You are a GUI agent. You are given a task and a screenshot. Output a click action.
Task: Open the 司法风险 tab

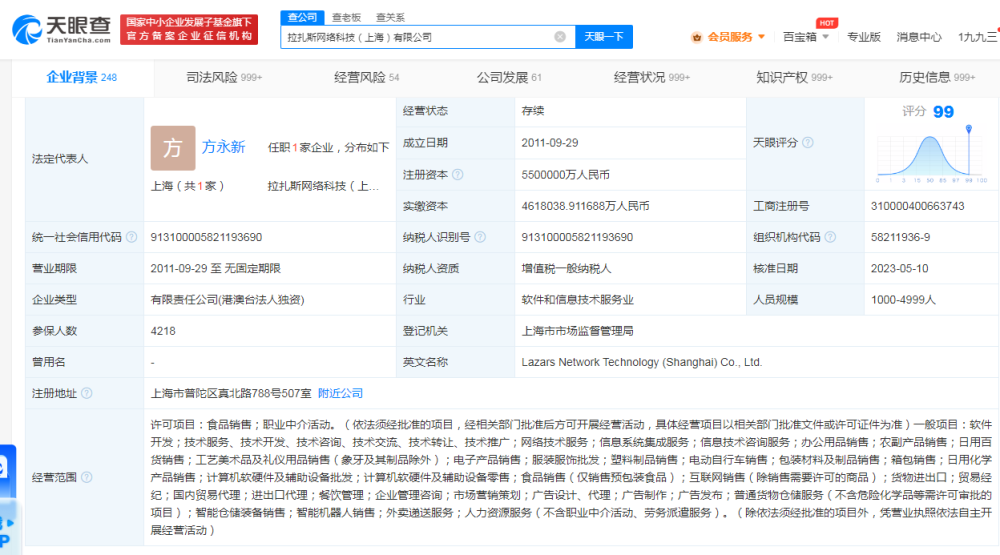pos(224,77)
